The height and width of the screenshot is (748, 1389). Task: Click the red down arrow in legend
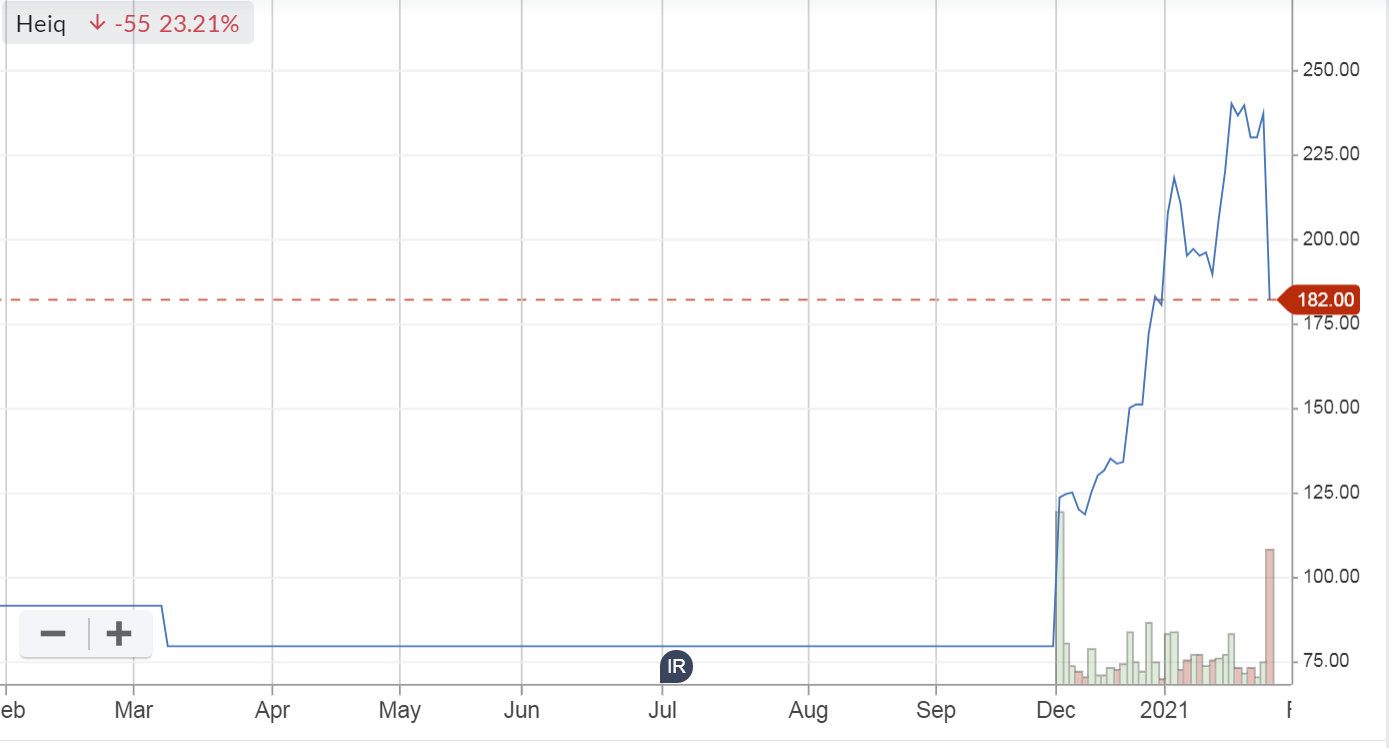click(97, 24)
